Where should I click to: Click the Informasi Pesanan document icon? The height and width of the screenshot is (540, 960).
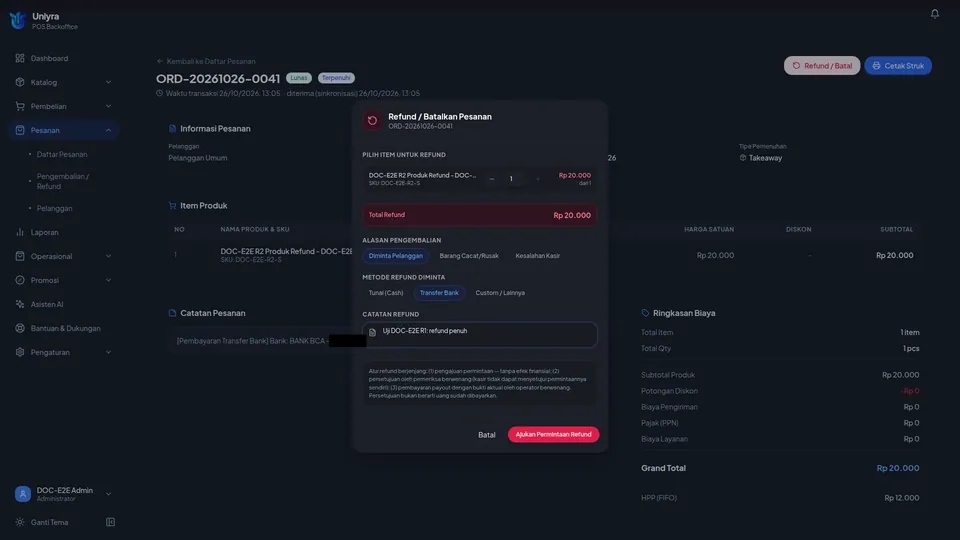click(172, 129)
